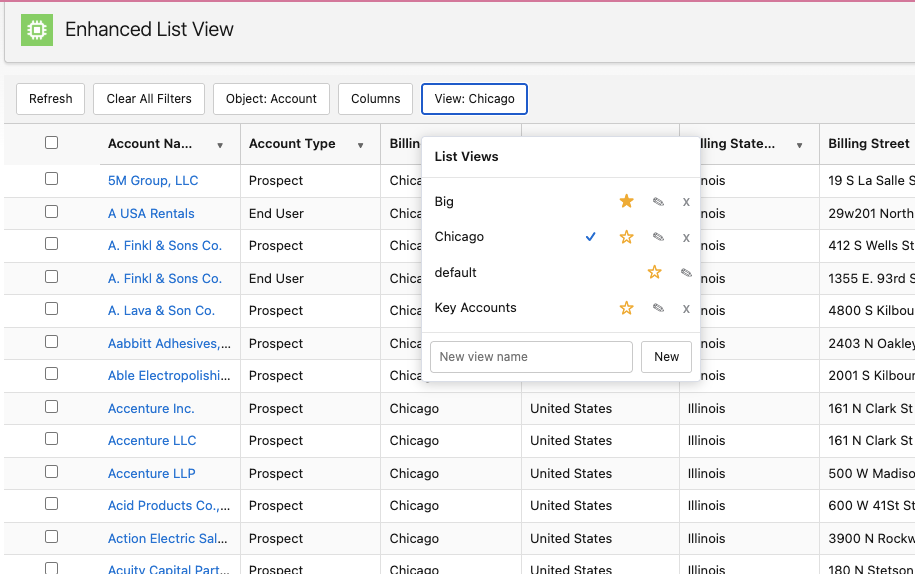The image size is (915, 574).
Task: Open the A USA Rentals account link
Action: [151, 213]
